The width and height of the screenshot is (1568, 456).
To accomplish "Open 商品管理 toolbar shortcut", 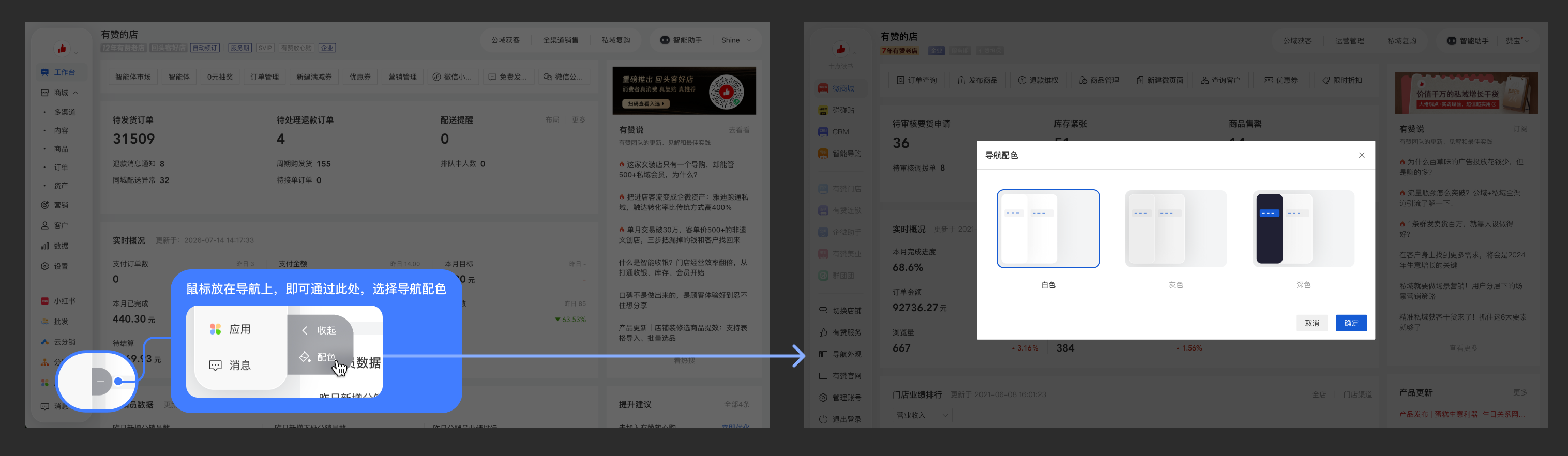I will [x=1099, y=80].
